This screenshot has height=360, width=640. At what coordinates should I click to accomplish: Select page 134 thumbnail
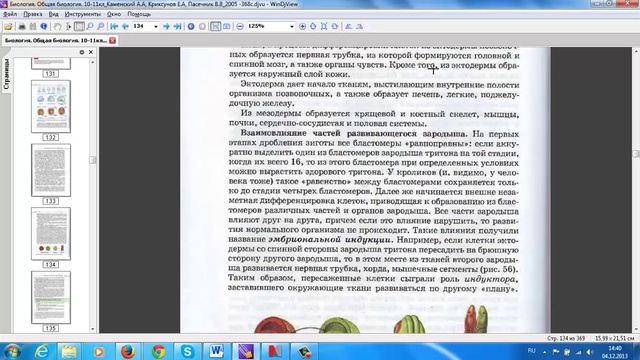tap(51, 234)
